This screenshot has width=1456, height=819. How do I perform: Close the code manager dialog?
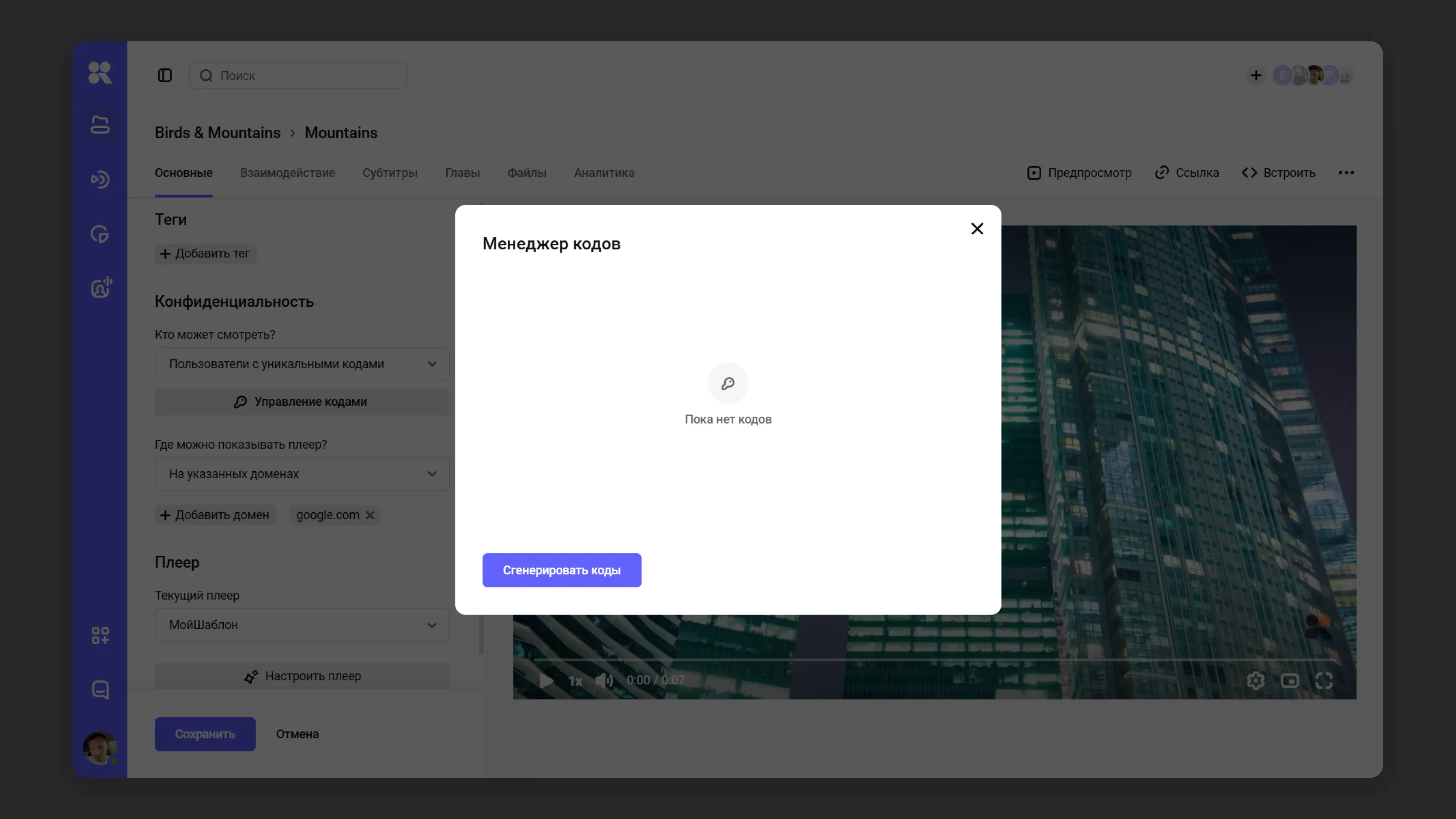pos(977,228)
